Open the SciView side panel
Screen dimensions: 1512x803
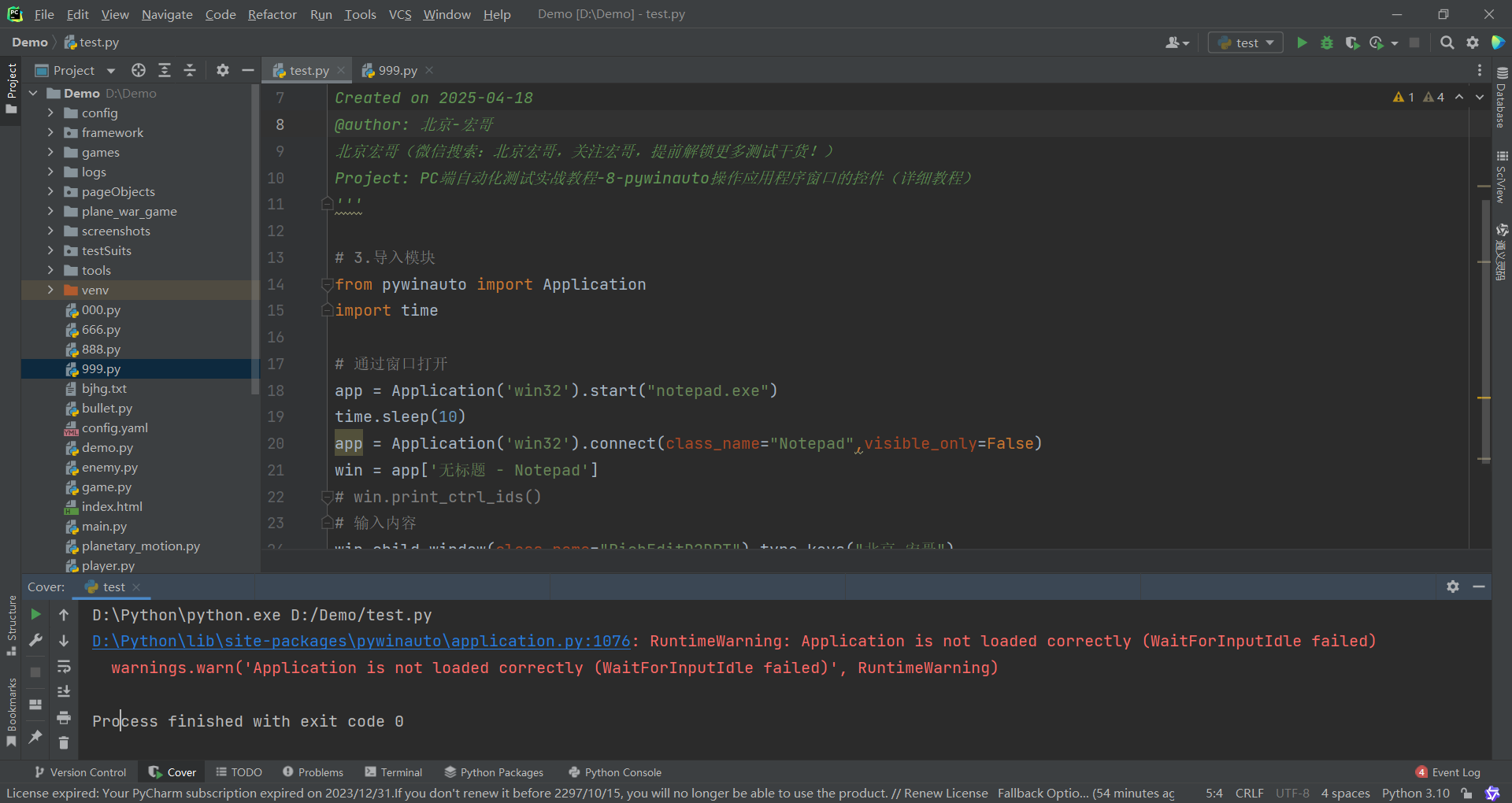tap(1502, 177)
